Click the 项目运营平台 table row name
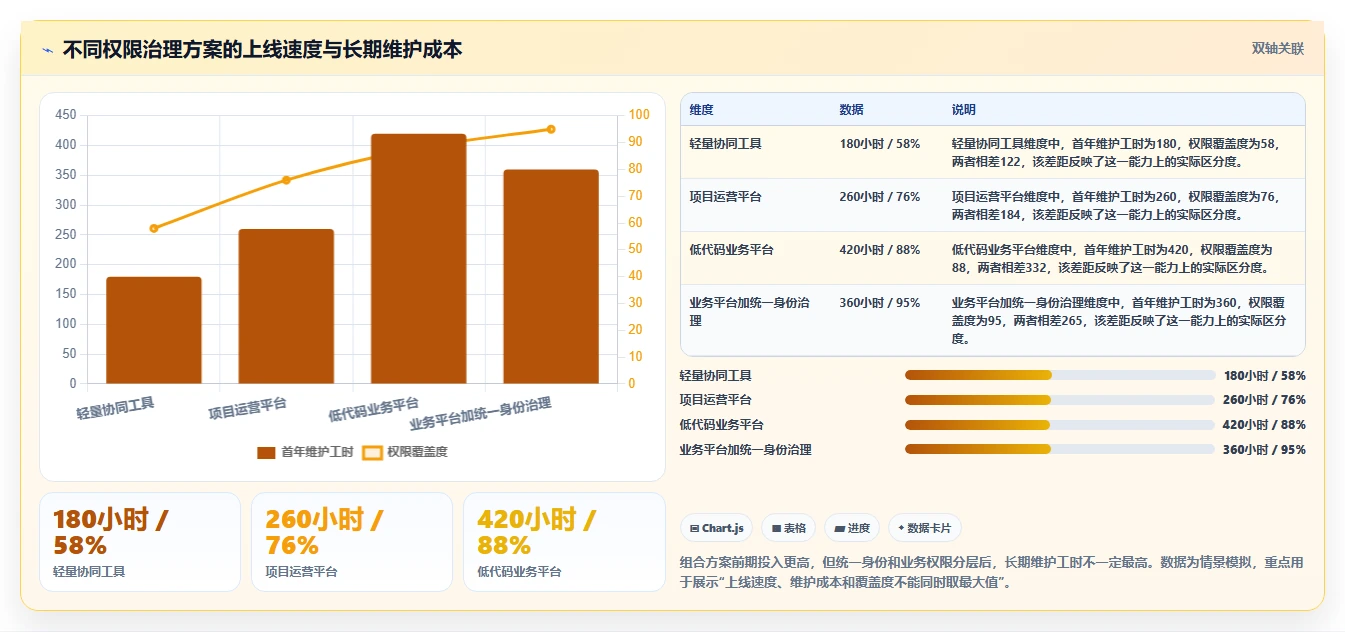This screenshot has width=1345, height=632. pyautogui.click(x=725, y=197)
